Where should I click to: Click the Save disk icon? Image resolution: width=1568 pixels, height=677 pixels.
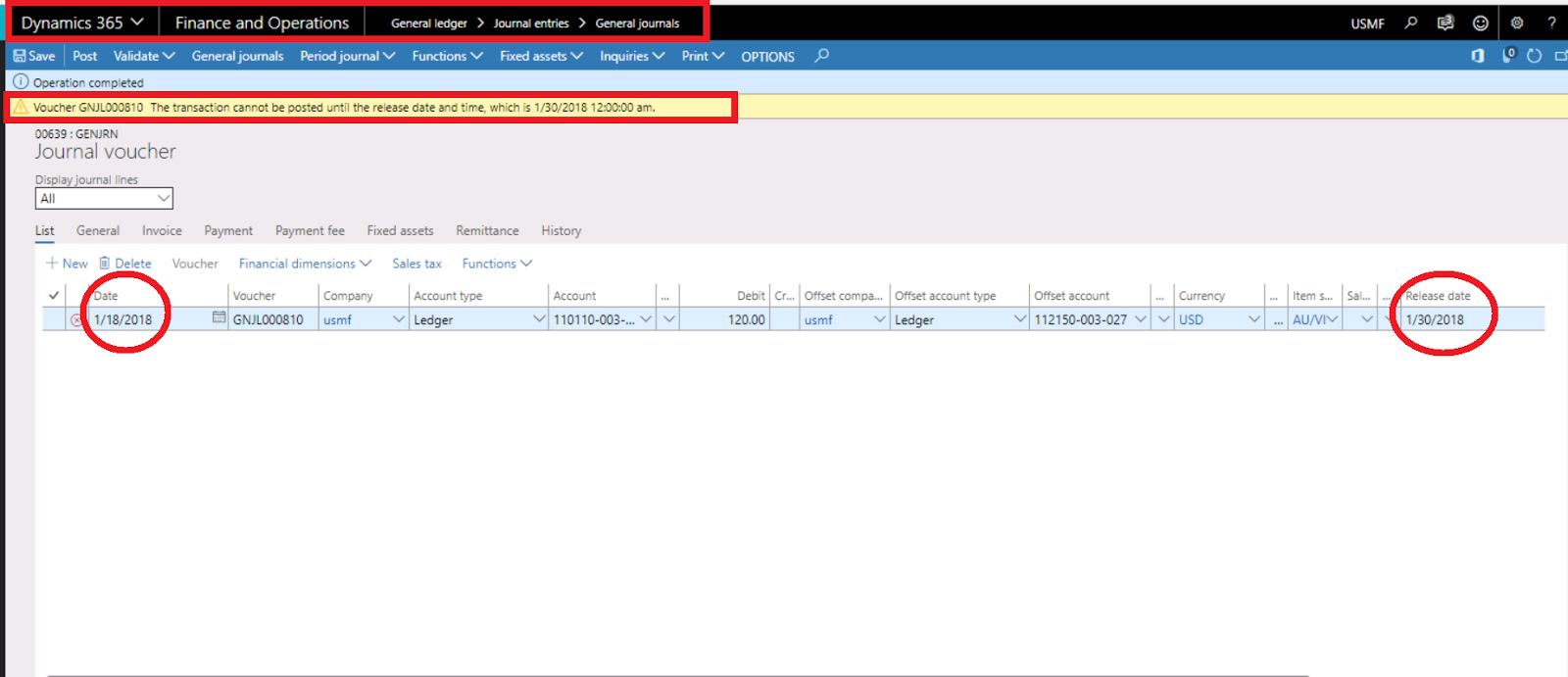(20, 56)
